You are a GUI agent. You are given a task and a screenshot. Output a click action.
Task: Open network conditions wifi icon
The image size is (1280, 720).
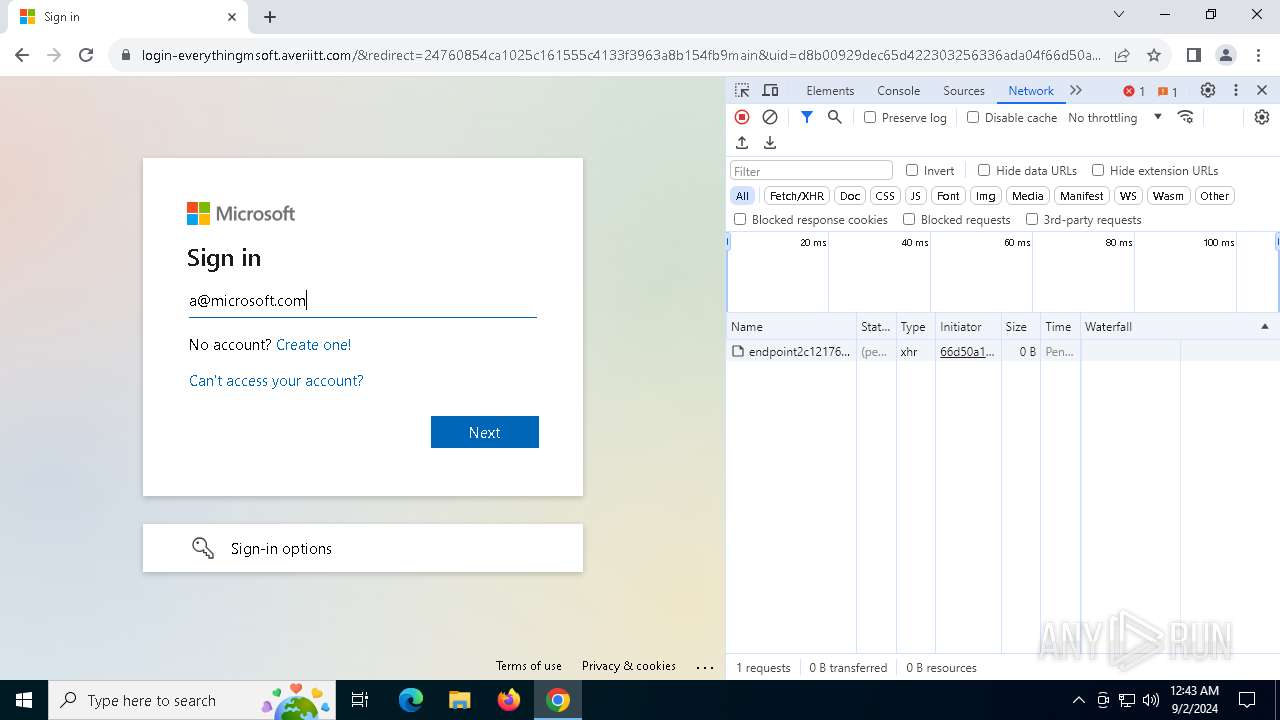pyautogui.click(x=1186, y=117)
